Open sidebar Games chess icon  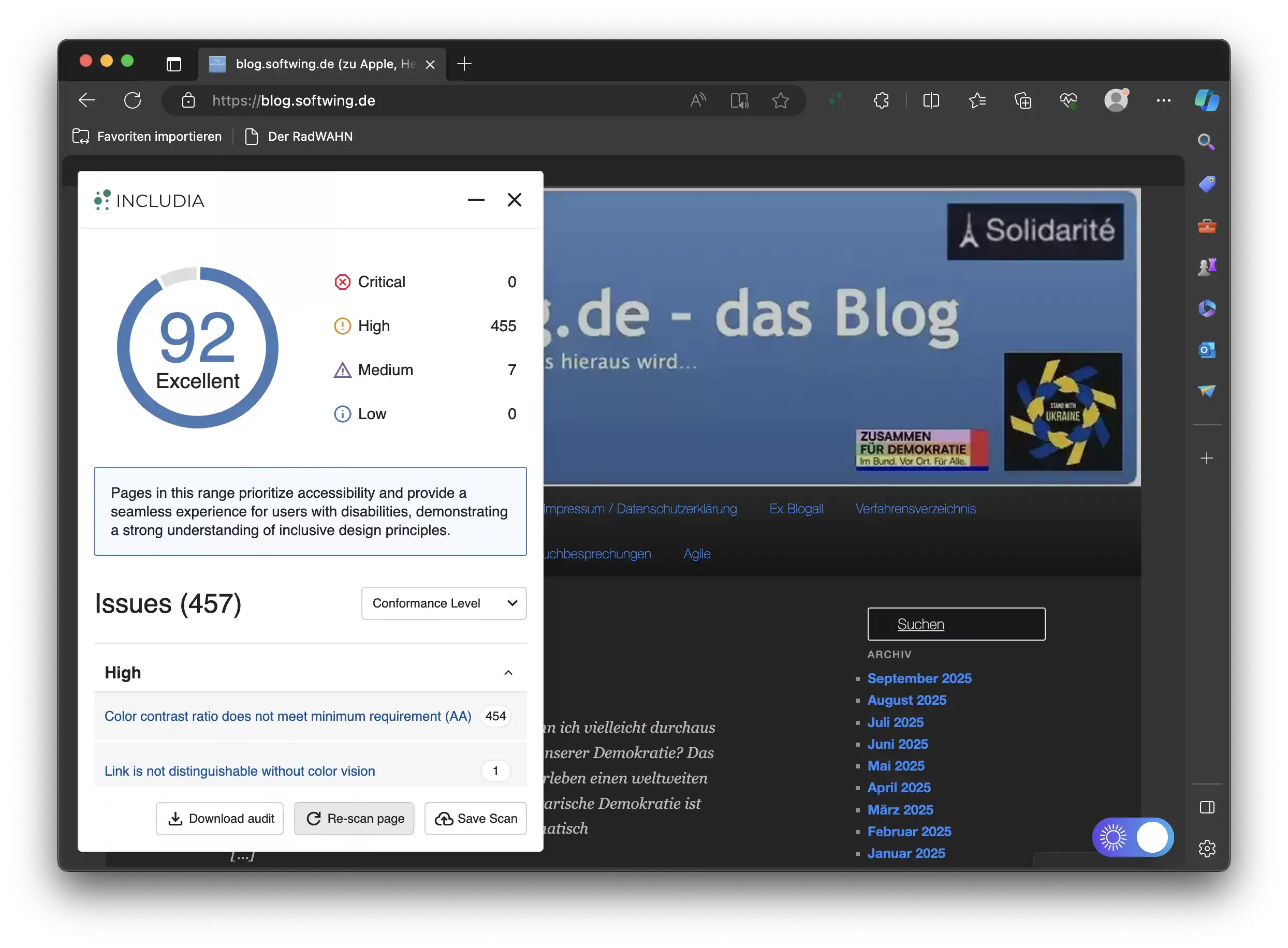click(x=1207, y=267)
